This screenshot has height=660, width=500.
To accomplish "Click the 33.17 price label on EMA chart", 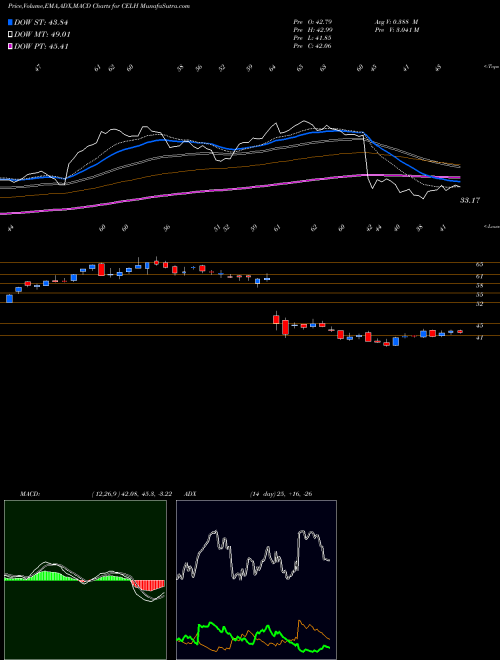I will (x=470, y=200).
